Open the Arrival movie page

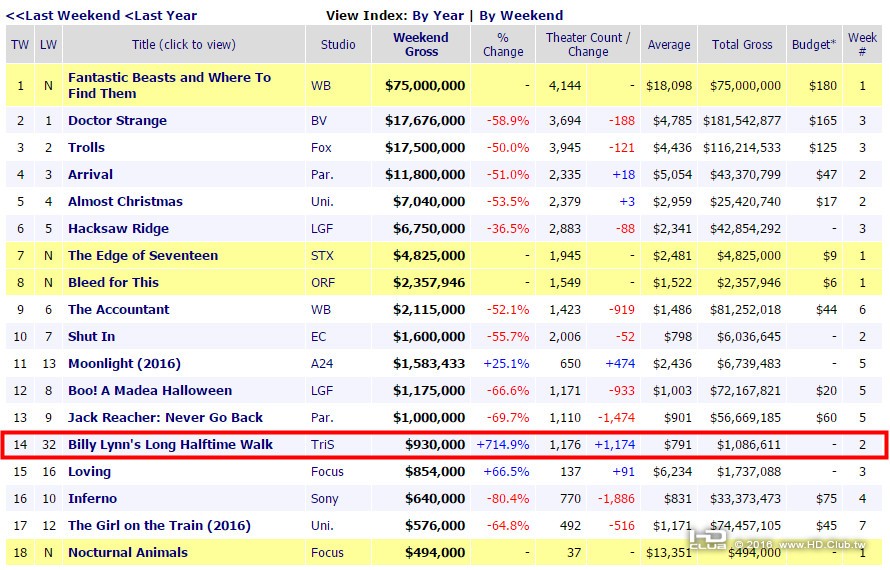tap(90, 175)
